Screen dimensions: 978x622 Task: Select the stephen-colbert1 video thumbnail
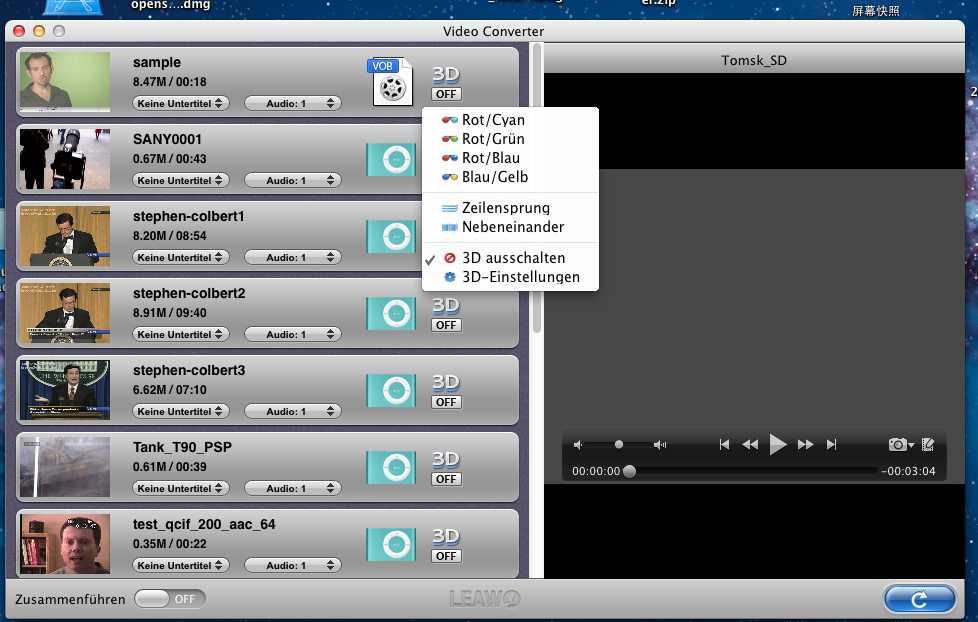coord(65,236)
